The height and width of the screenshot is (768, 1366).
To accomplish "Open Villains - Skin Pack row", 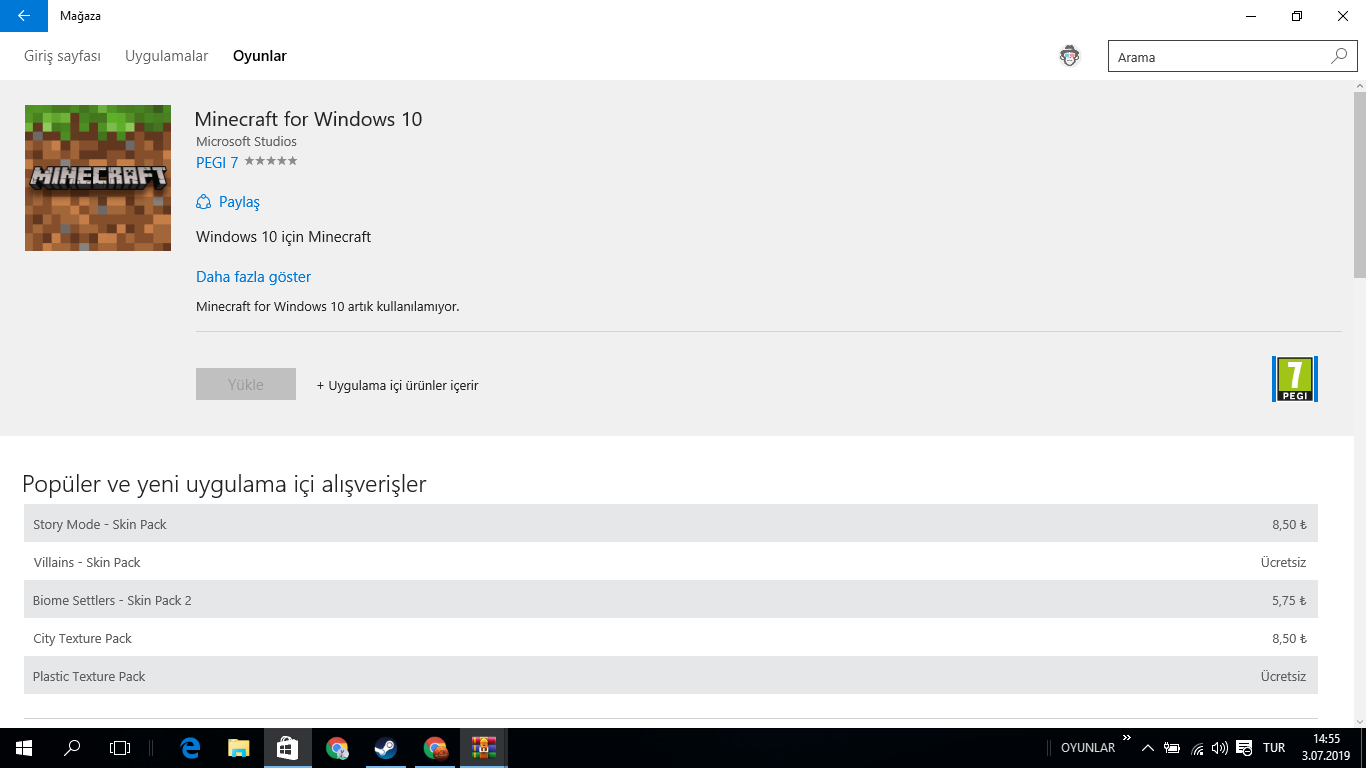I will point(671,562).
